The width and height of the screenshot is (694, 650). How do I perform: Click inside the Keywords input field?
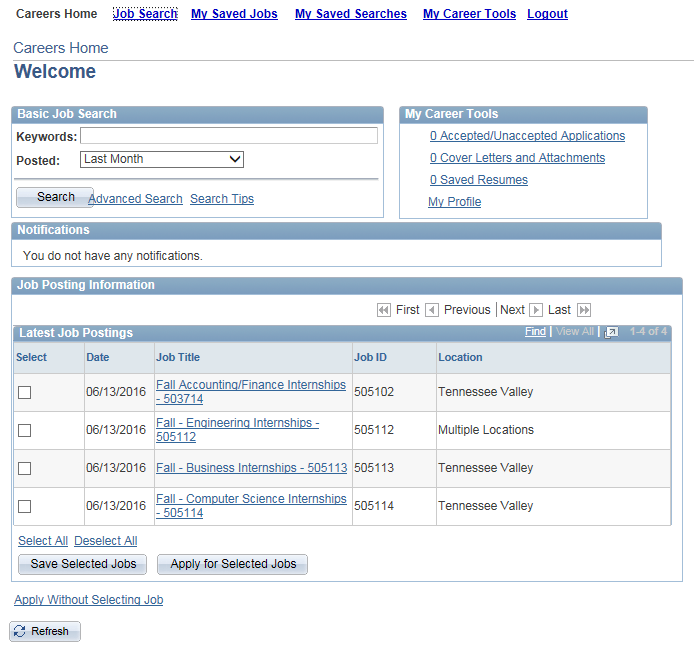pyautogui.click(x=229, y=135)
